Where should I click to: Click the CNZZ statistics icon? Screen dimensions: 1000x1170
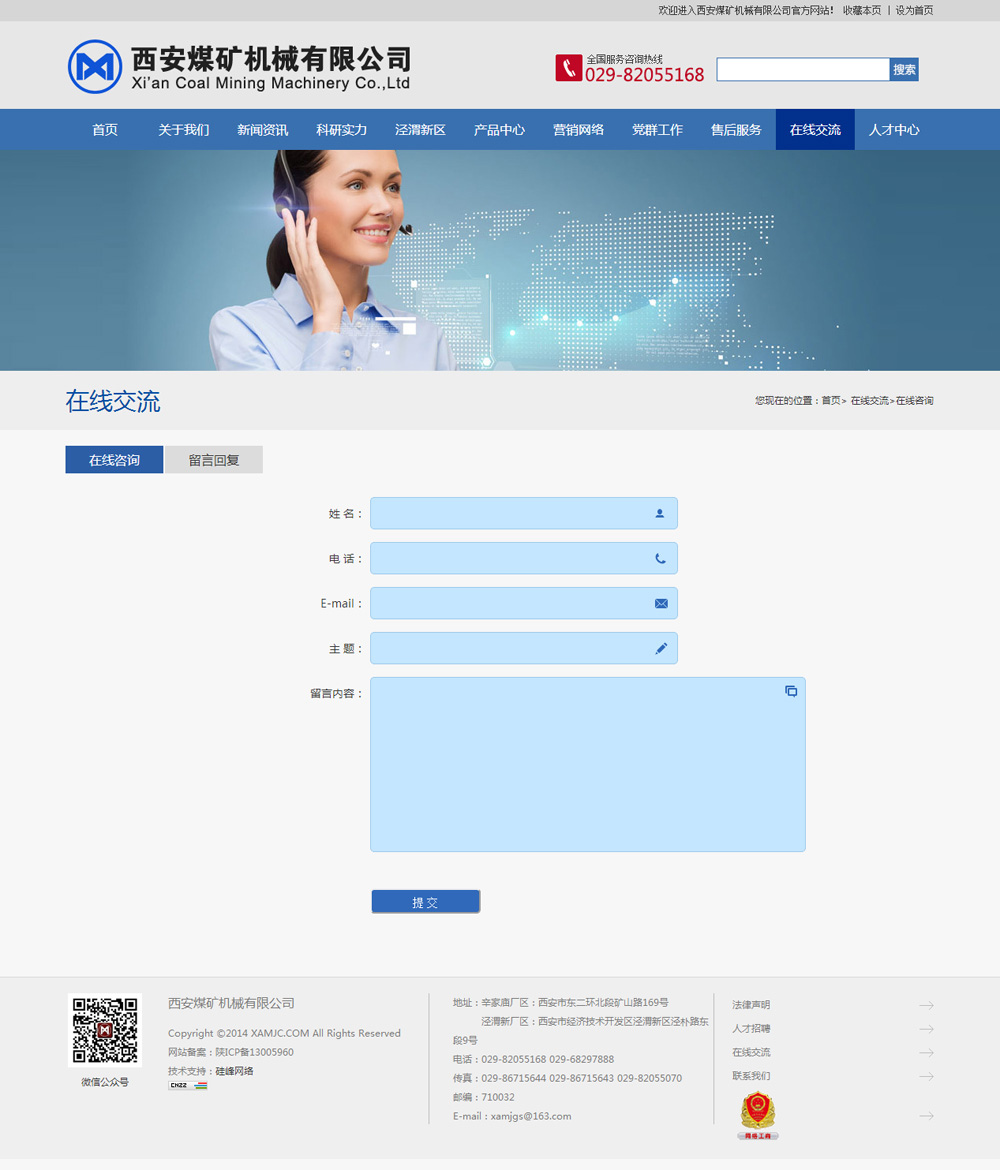(x=187, y=1085)
